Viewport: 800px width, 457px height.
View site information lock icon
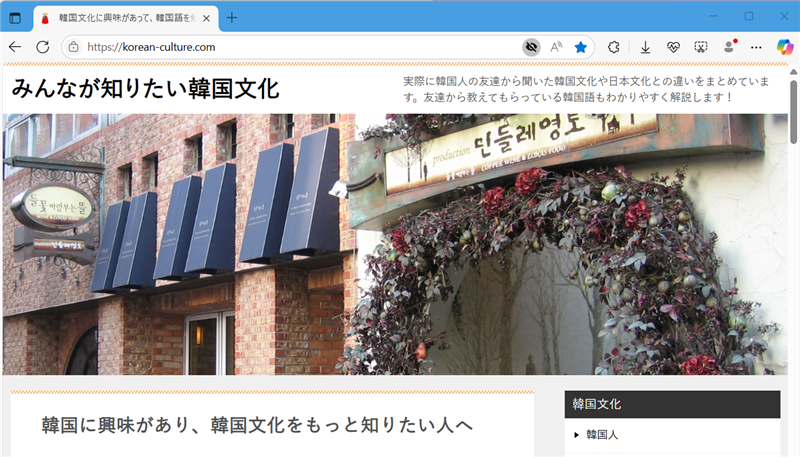[x=72, y=47]
